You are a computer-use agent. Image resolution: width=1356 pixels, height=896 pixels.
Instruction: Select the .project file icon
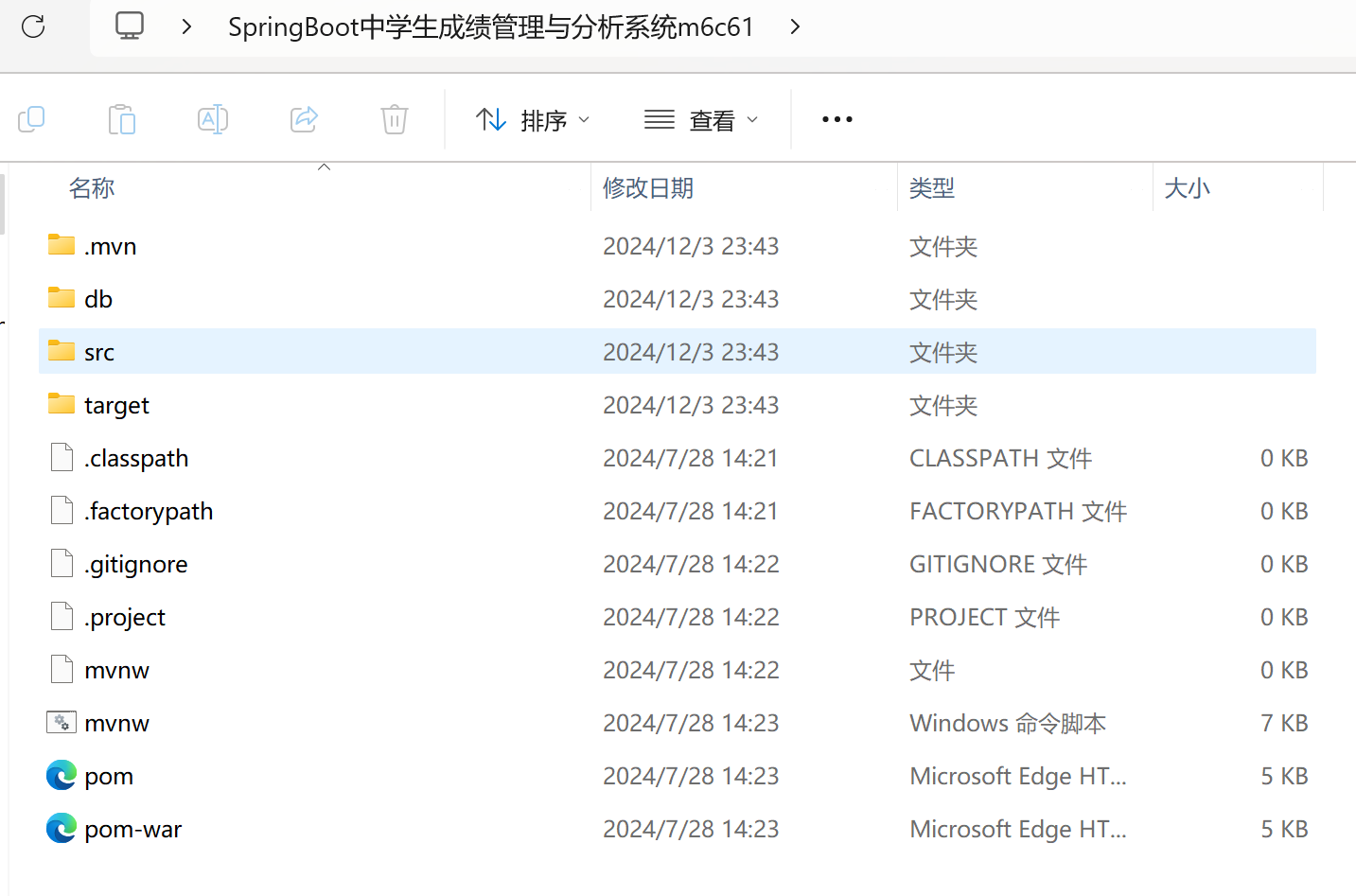pyautogui.click(x=62, y=616)
